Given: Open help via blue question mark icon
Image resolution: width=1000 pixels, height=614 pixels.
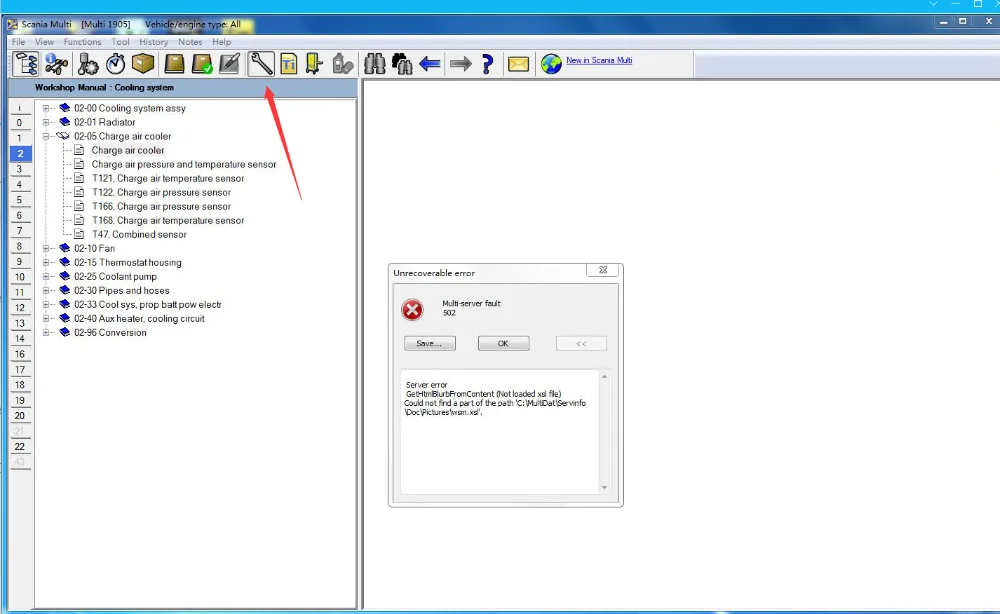Looking at the screenshot, I should (x=488, y=64).
